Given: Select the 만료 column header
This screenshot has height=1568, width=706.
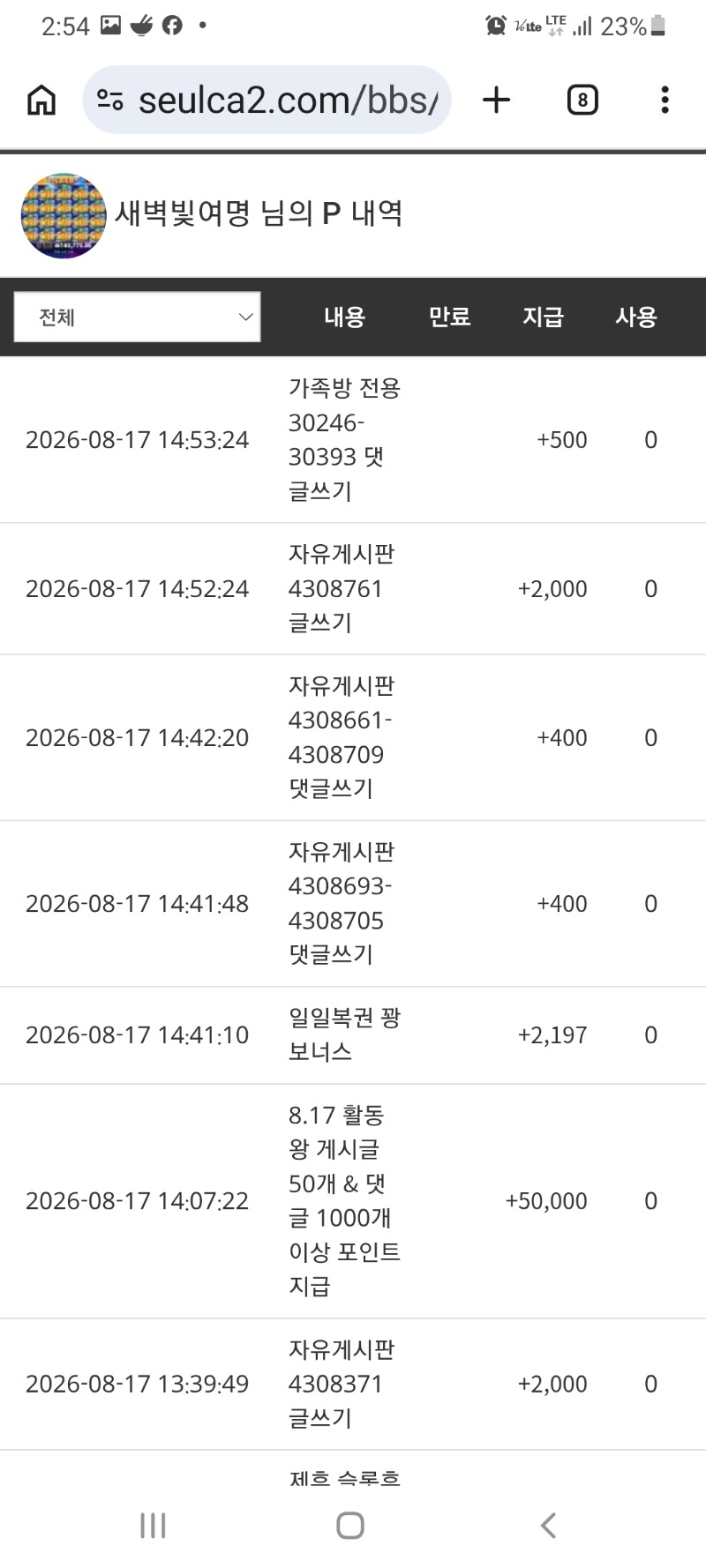Looking at the screenshot, I should click(x=450, y=317).
